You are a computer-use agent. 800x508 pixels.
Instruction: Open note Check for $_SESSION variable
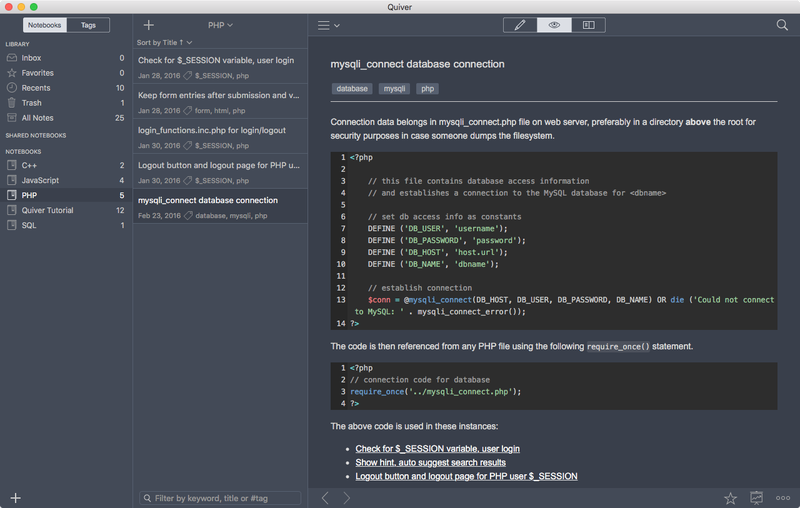point(220,66)
